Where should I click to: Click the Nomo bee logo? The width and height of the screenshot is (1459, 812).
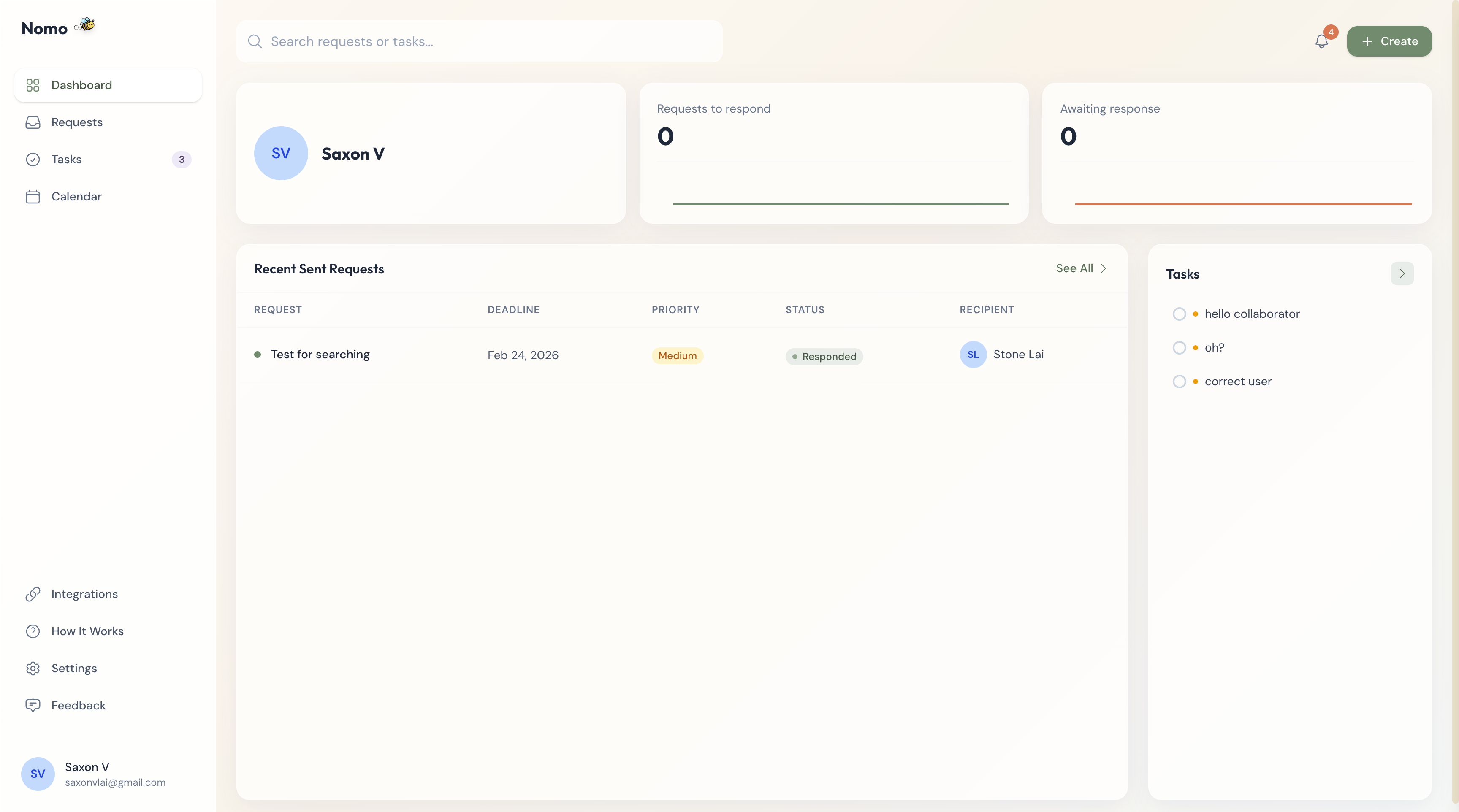84,25
